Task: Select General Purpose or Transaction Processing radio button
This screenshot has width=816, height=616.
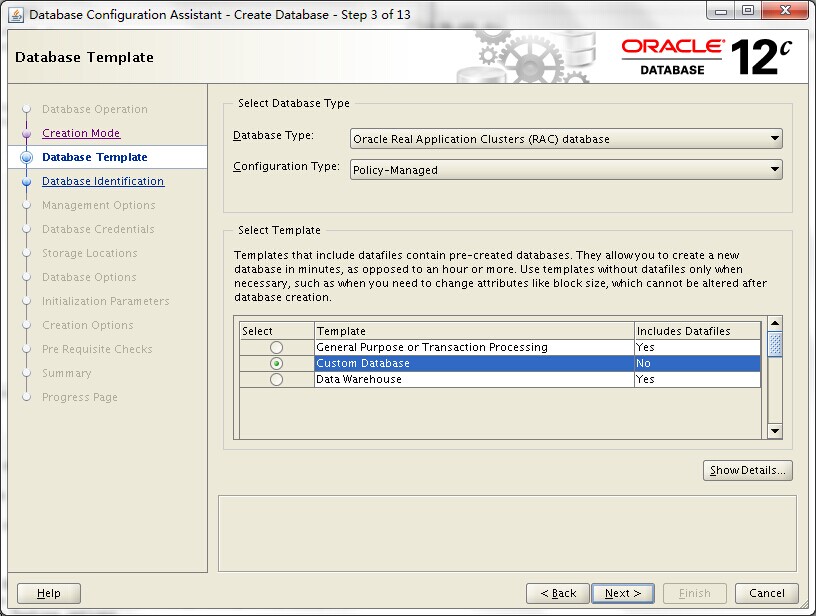Action: (x=276, y=347)
